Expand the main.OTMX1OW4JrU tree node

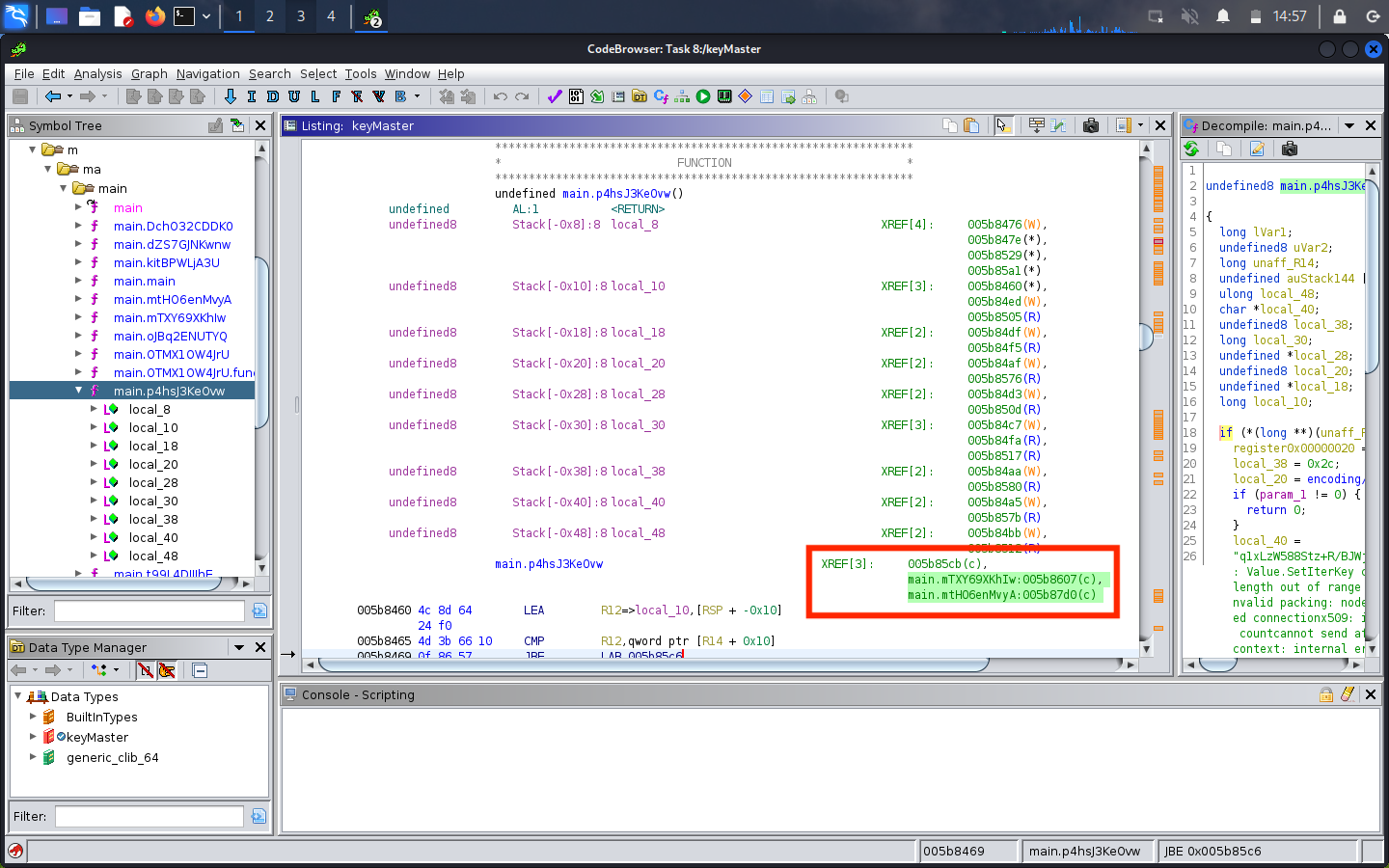[x=79, y=354]
